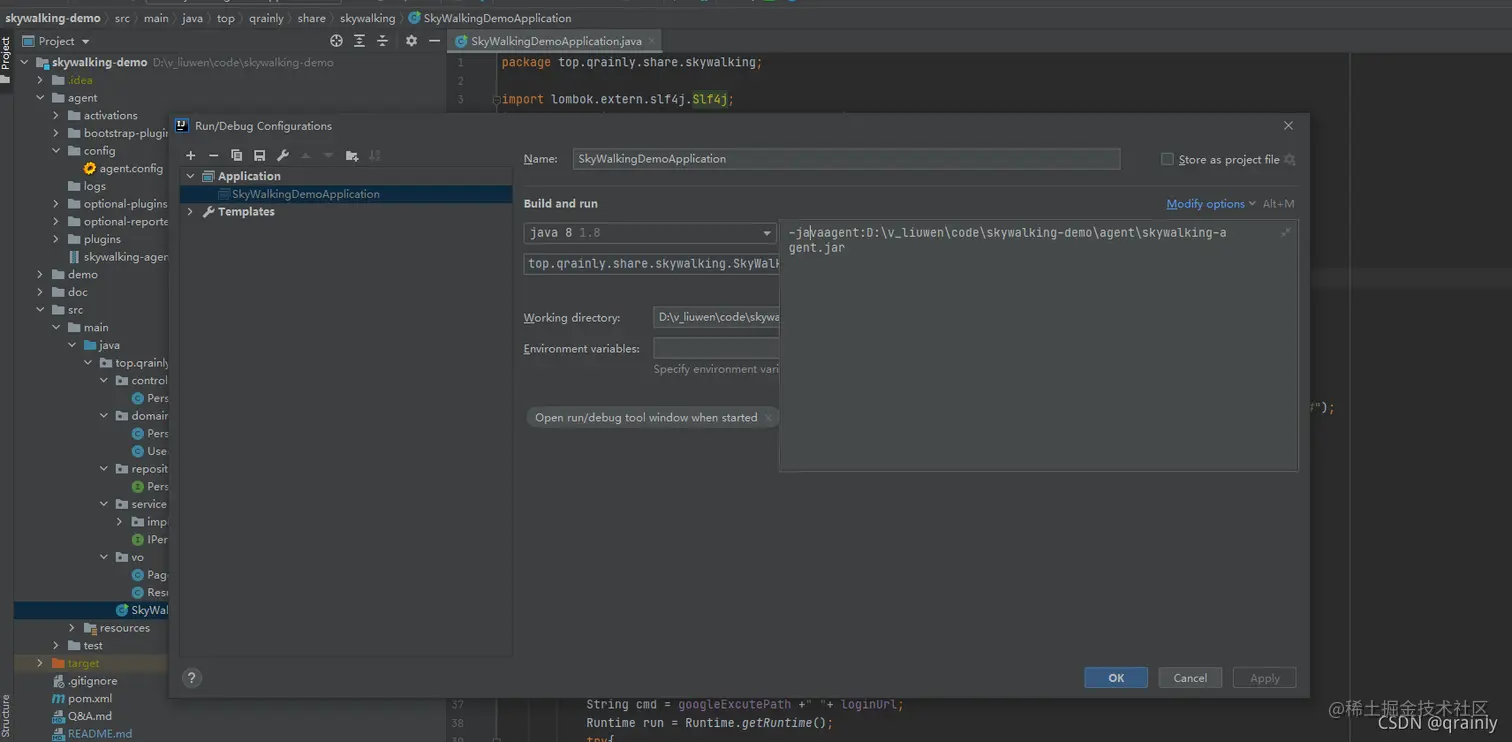
Task: Open the Modify options dropdown
Action: [1210, 204]
